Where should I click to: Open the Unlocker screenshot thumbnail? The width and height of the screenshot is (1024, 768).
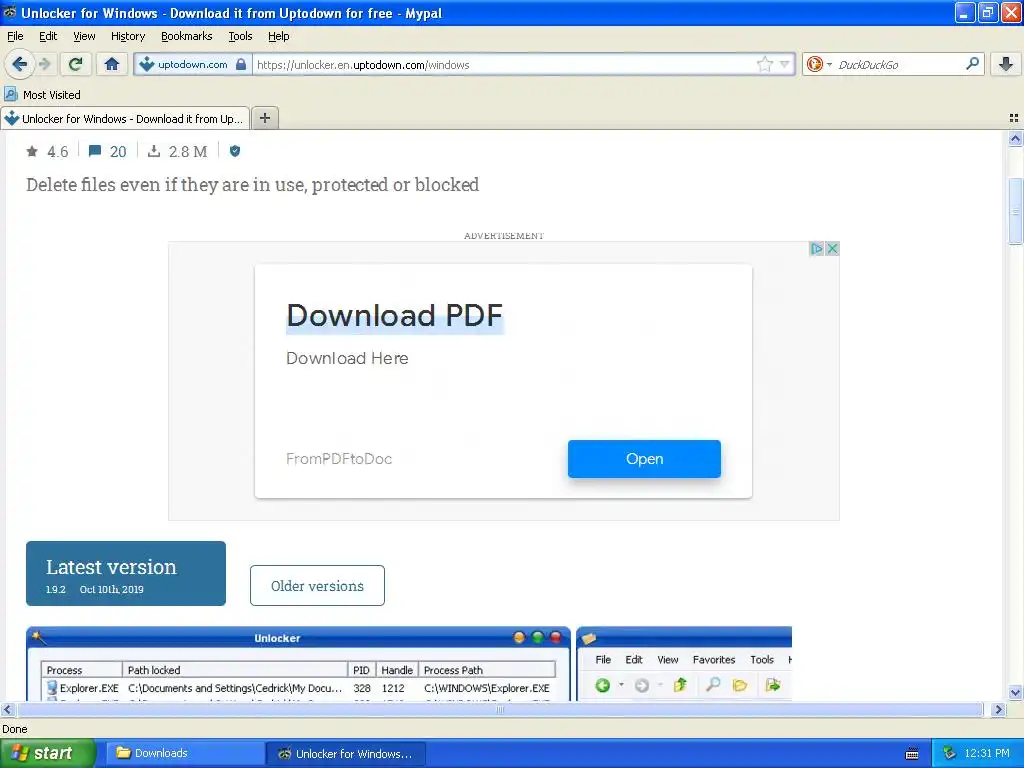coord(298,664)
